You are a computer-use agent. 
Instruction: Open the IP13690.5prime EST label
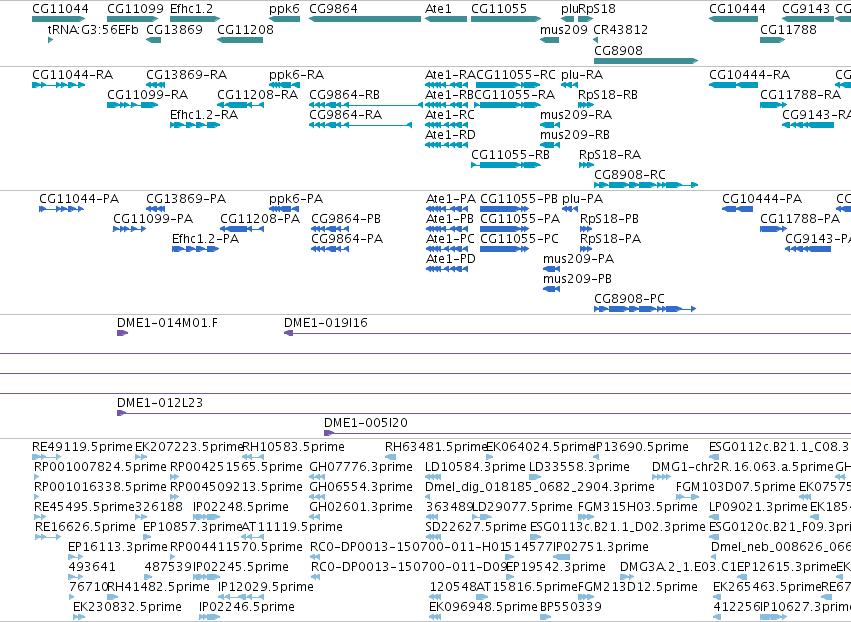coord(642,447)
